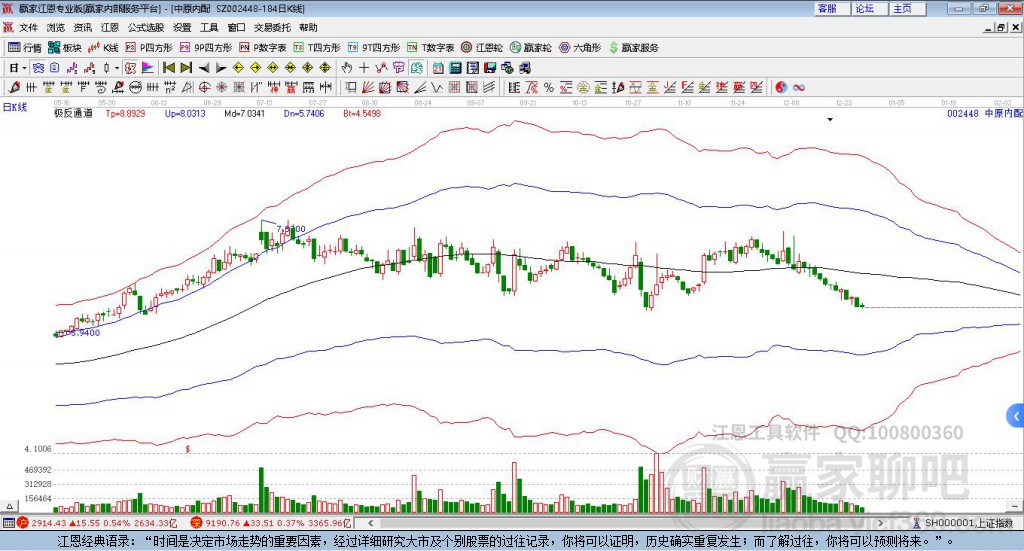Click the 深 index value 9190.76
Viewport: 1024px width, 551px height.
coord(223,523)
